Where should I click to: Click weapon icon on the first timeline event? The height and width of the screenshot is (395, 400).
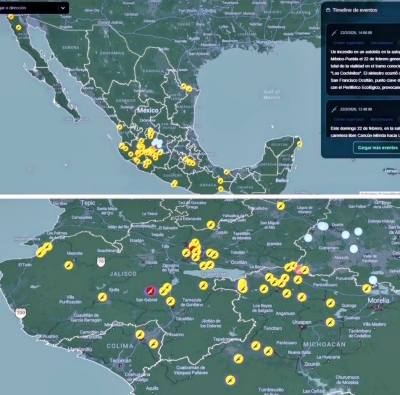334,33
